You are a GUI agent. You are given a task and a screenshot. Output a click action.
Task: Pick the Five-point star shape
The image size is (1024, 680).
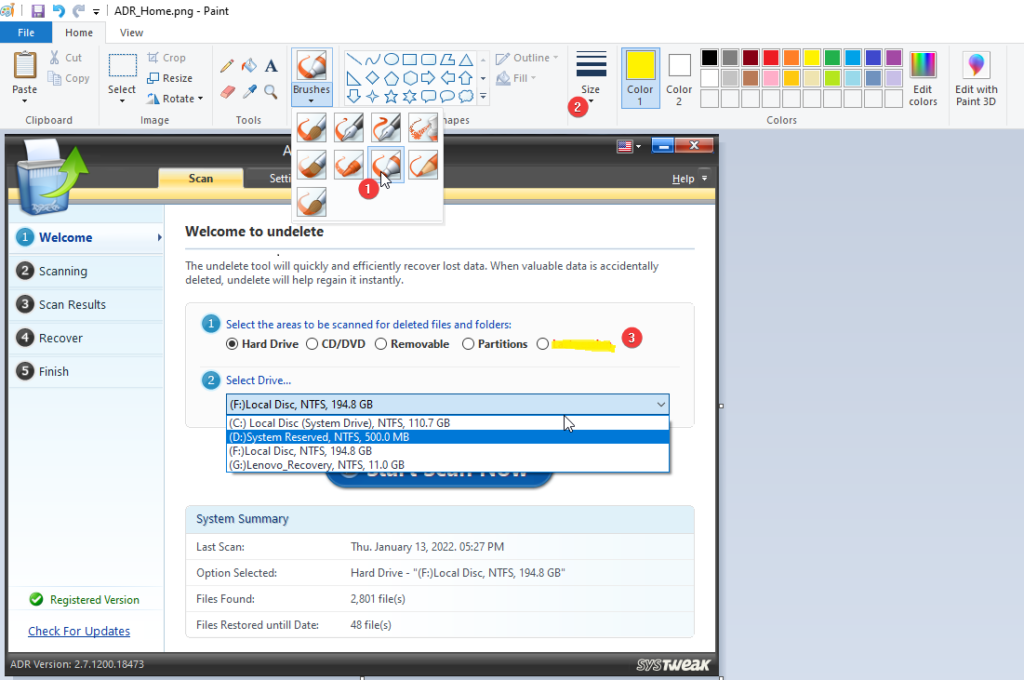391,97
